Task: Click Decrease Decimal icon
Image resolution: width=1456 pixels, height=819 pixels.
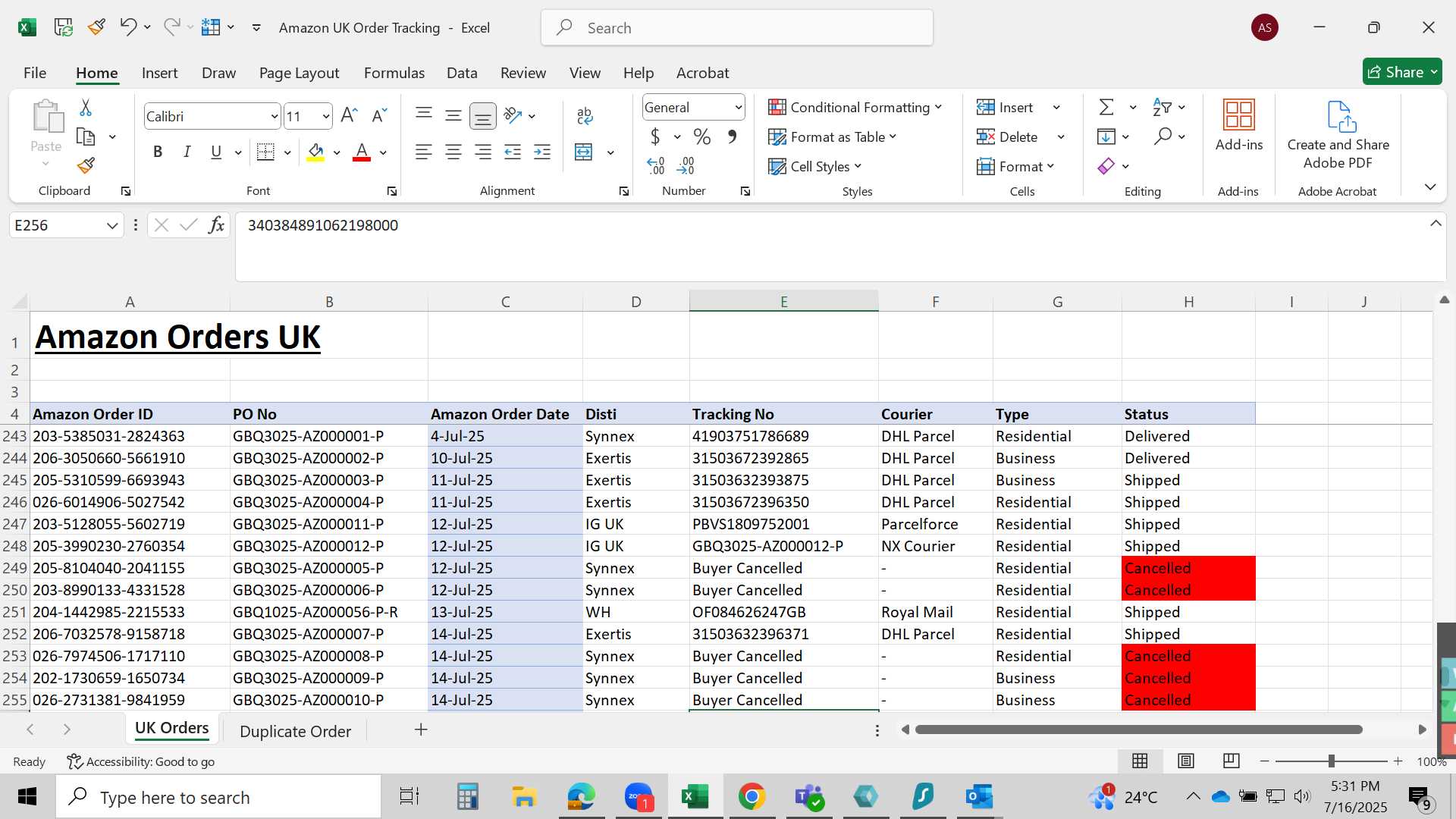Action: tap(686, 165)
